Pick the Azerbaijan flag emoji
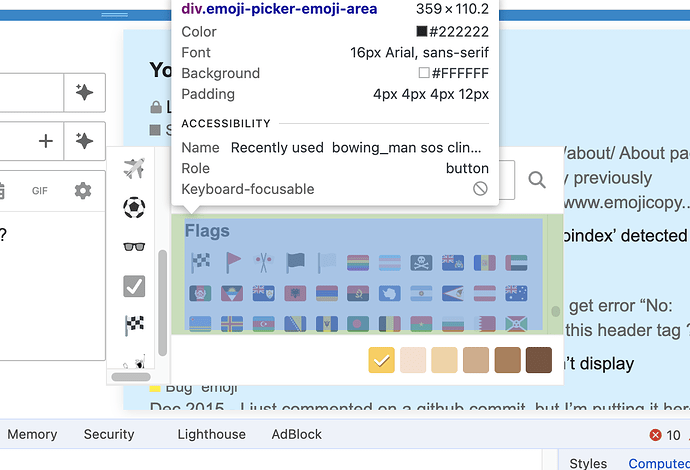The image size is (690, 470). tap(264, 324)
